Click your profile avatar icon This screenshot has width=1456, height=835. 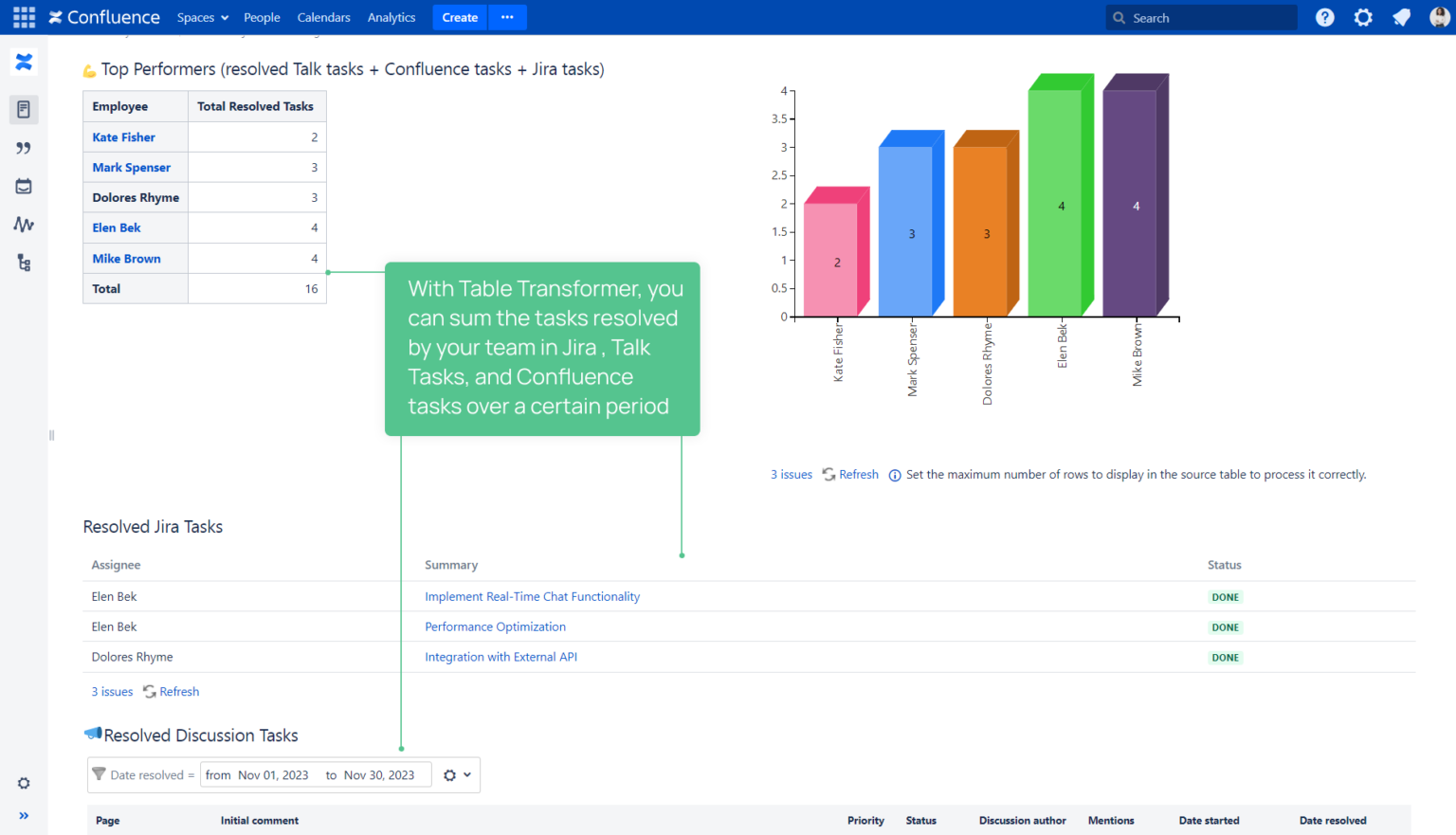coord(1440,17)
